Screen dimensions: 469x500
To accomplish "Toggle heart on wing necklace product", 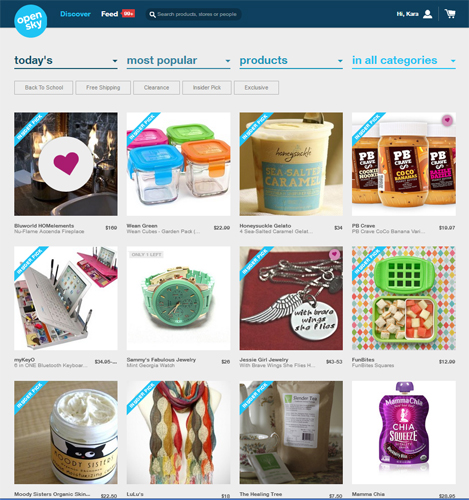I will pyautogui.click(x=334, y=254).
